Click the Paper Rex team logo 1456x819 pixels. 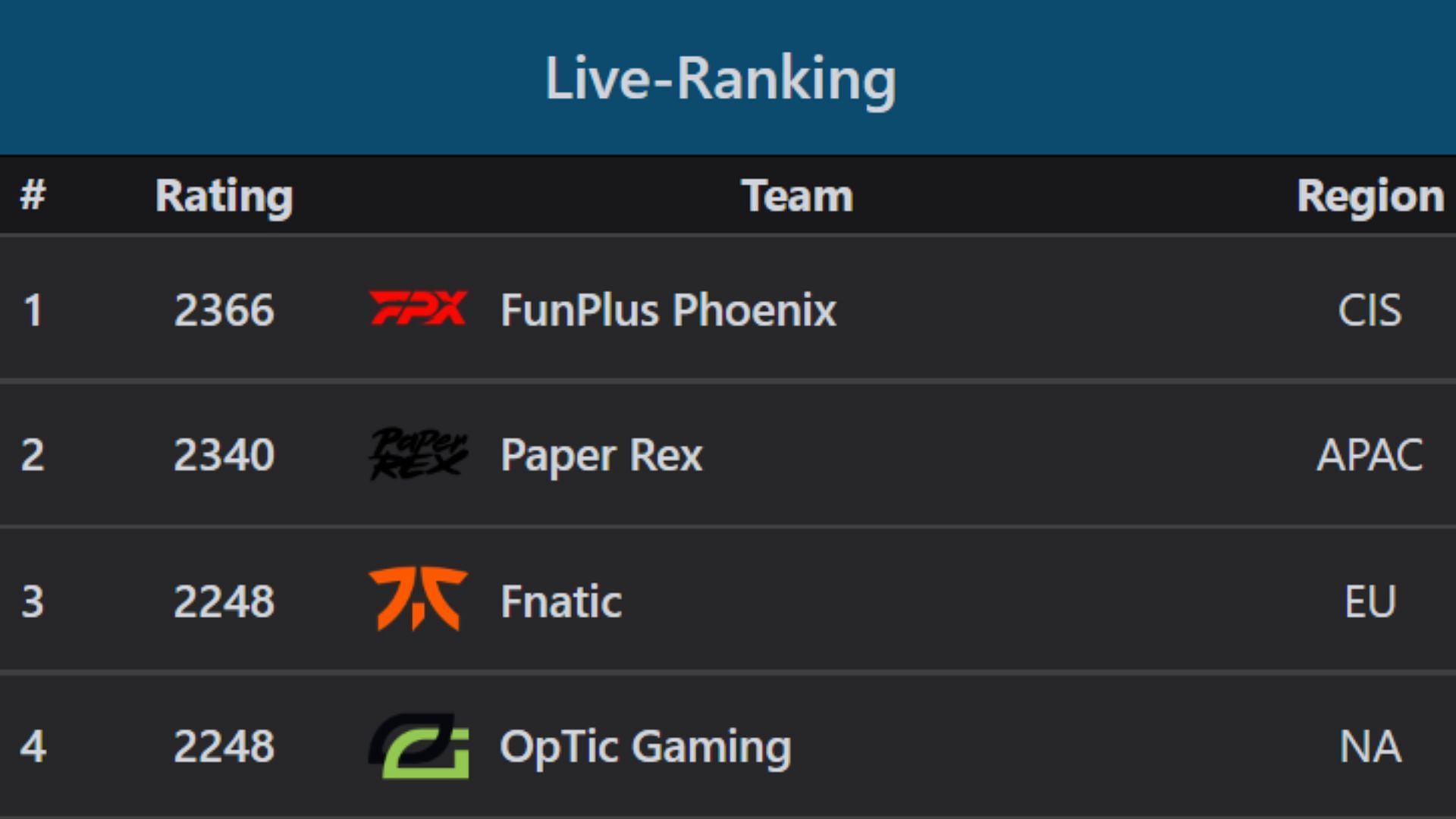tap(417, 455)
